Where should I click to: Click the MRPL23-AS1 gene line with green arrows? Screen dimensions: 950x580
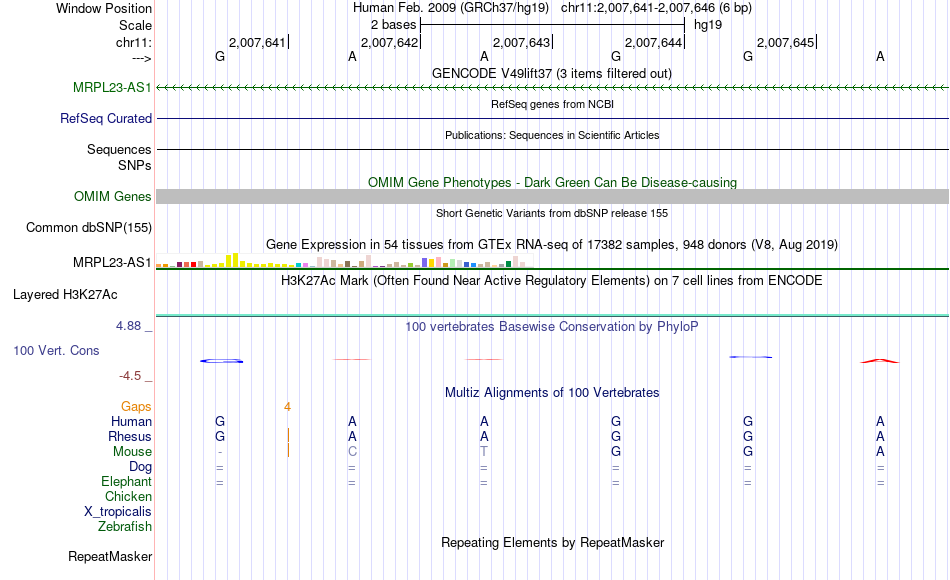tap(552, 88)
